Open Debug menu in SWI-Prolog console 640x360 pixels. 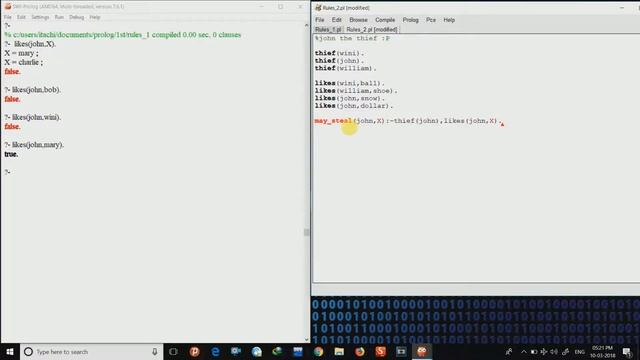(76, 17)
